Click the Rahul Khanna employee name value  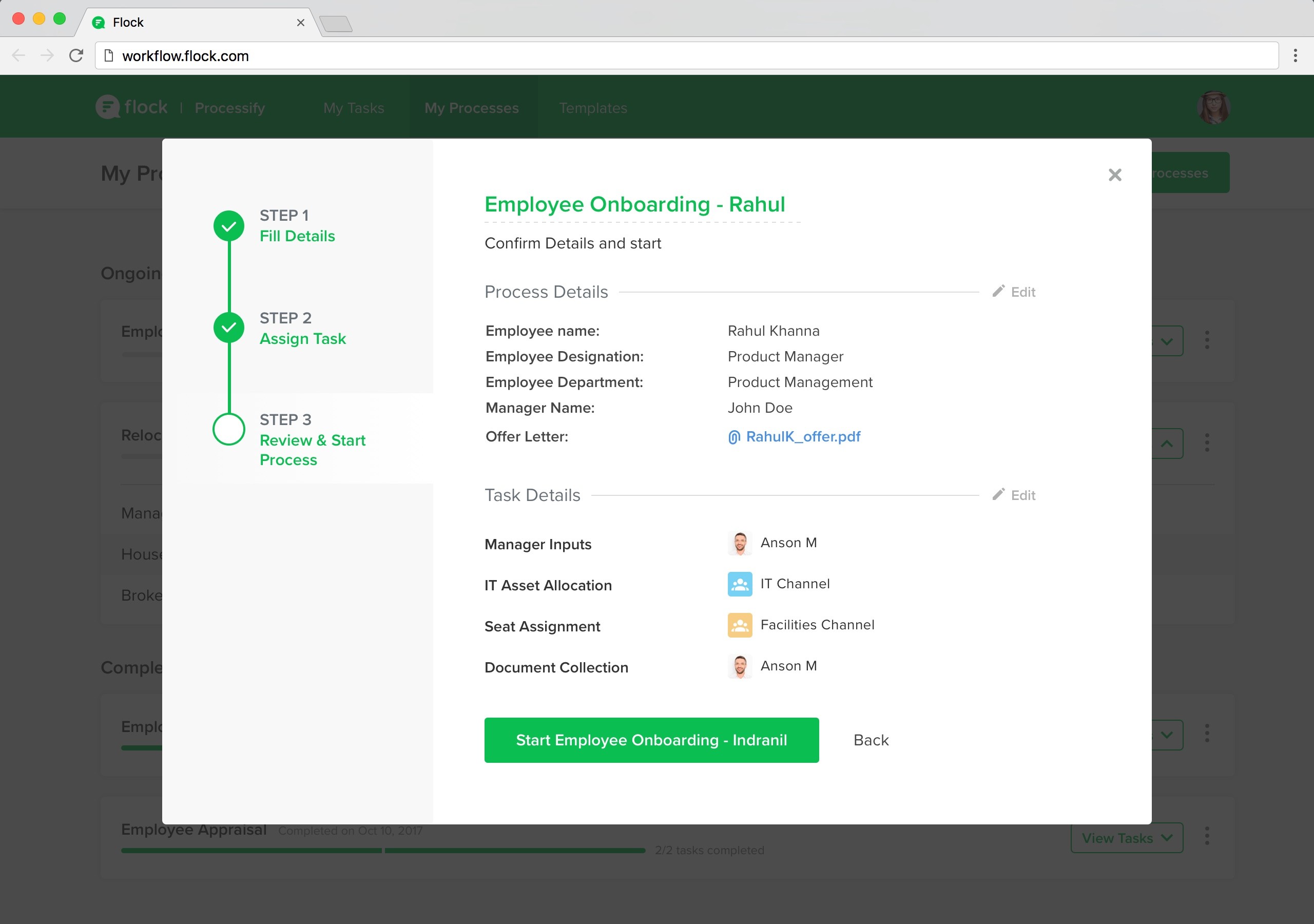pos(774,331)
